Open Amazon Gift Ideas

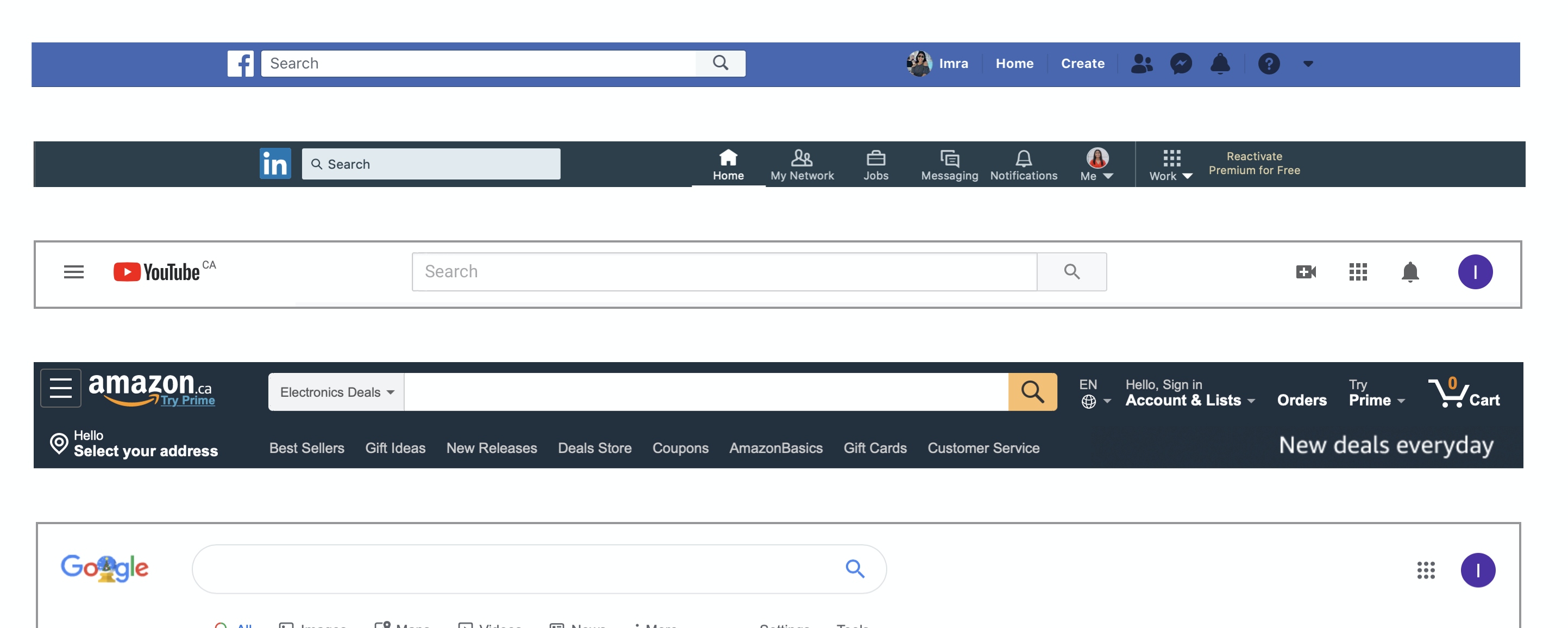point(395,447)
